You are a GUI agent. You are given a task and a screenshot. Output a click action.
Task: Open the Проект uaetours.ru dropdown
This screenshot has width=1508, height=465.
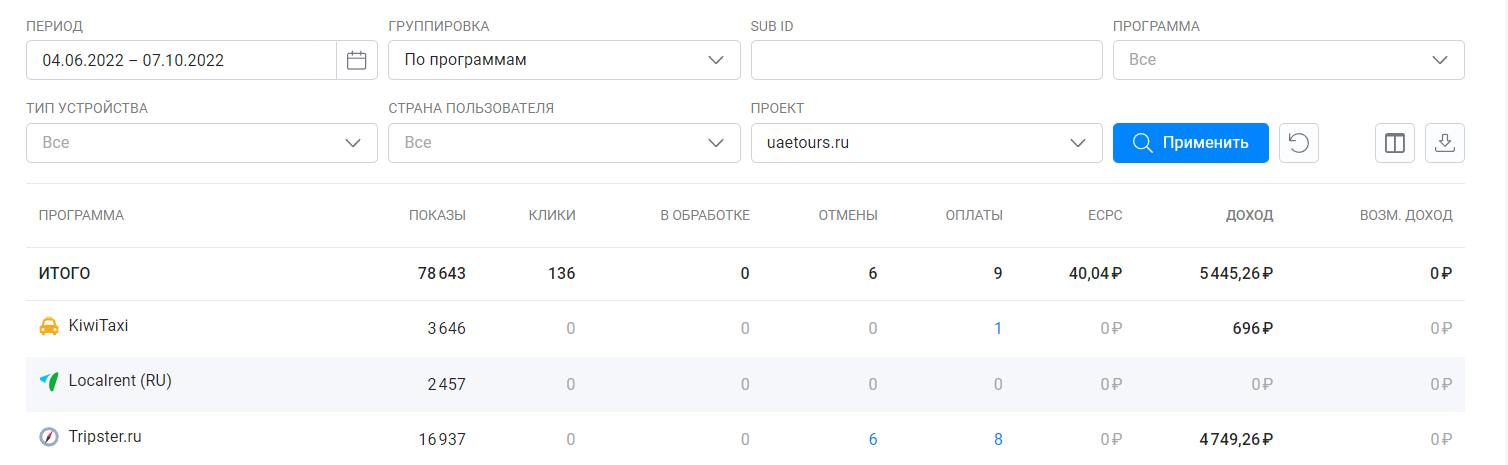[x=927, y=143]
